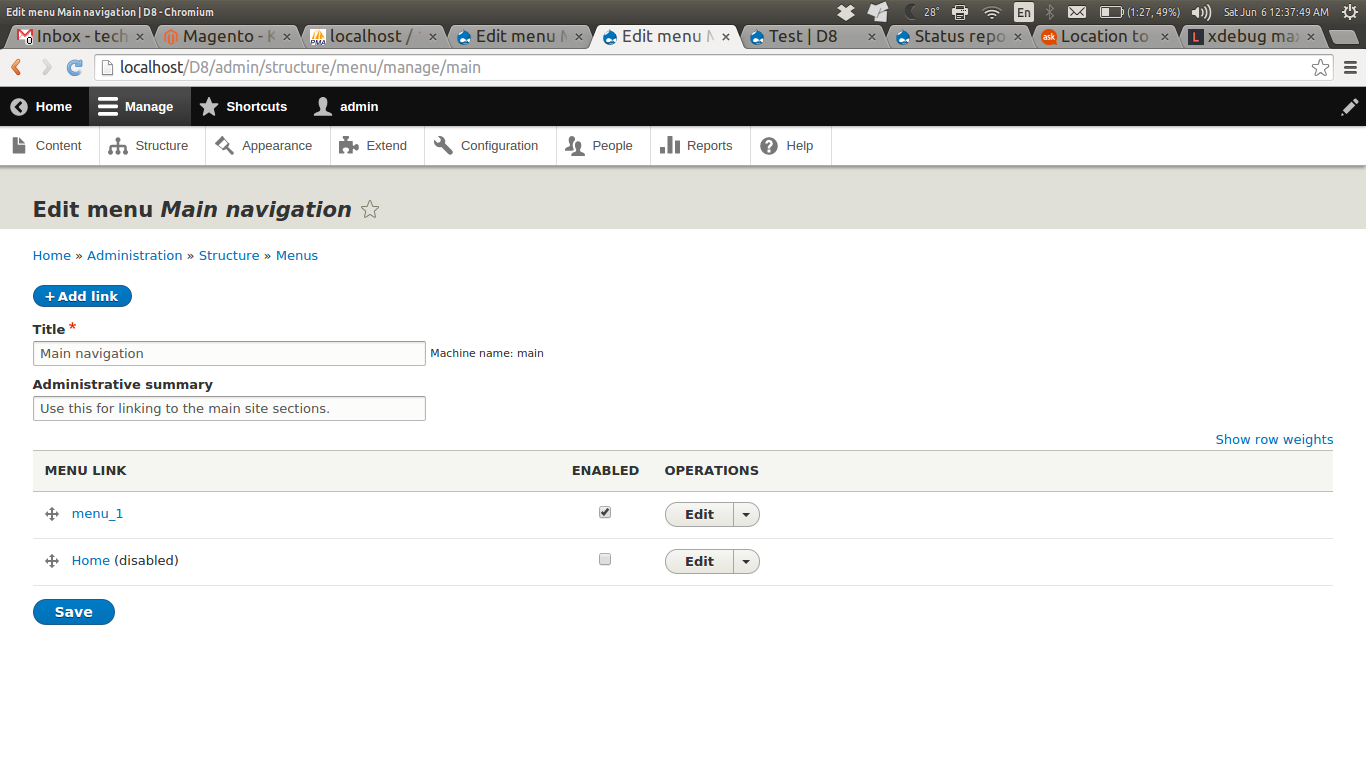1366x768 pixels.
Task: Enable the disabled Home menu link checkbox
Action: (x=604, y=559)
